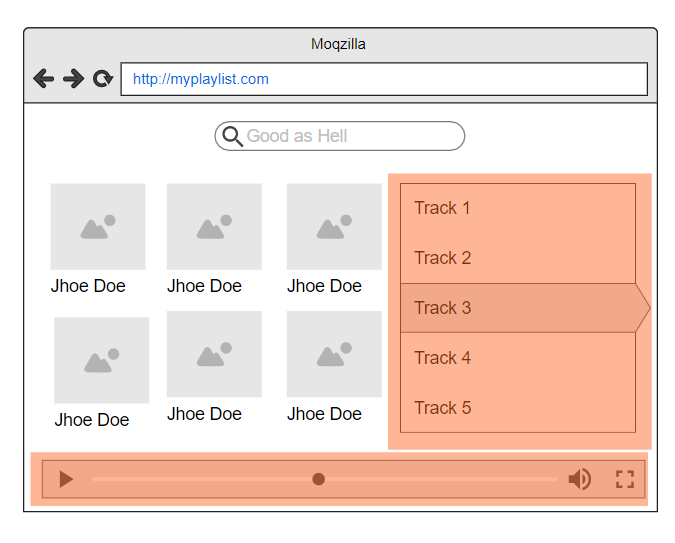The width and height of the screenshot is (675, 543).
Task: Open the middle top-row album thumbnail
Action: pyautogui.click(x=214, y=227)
